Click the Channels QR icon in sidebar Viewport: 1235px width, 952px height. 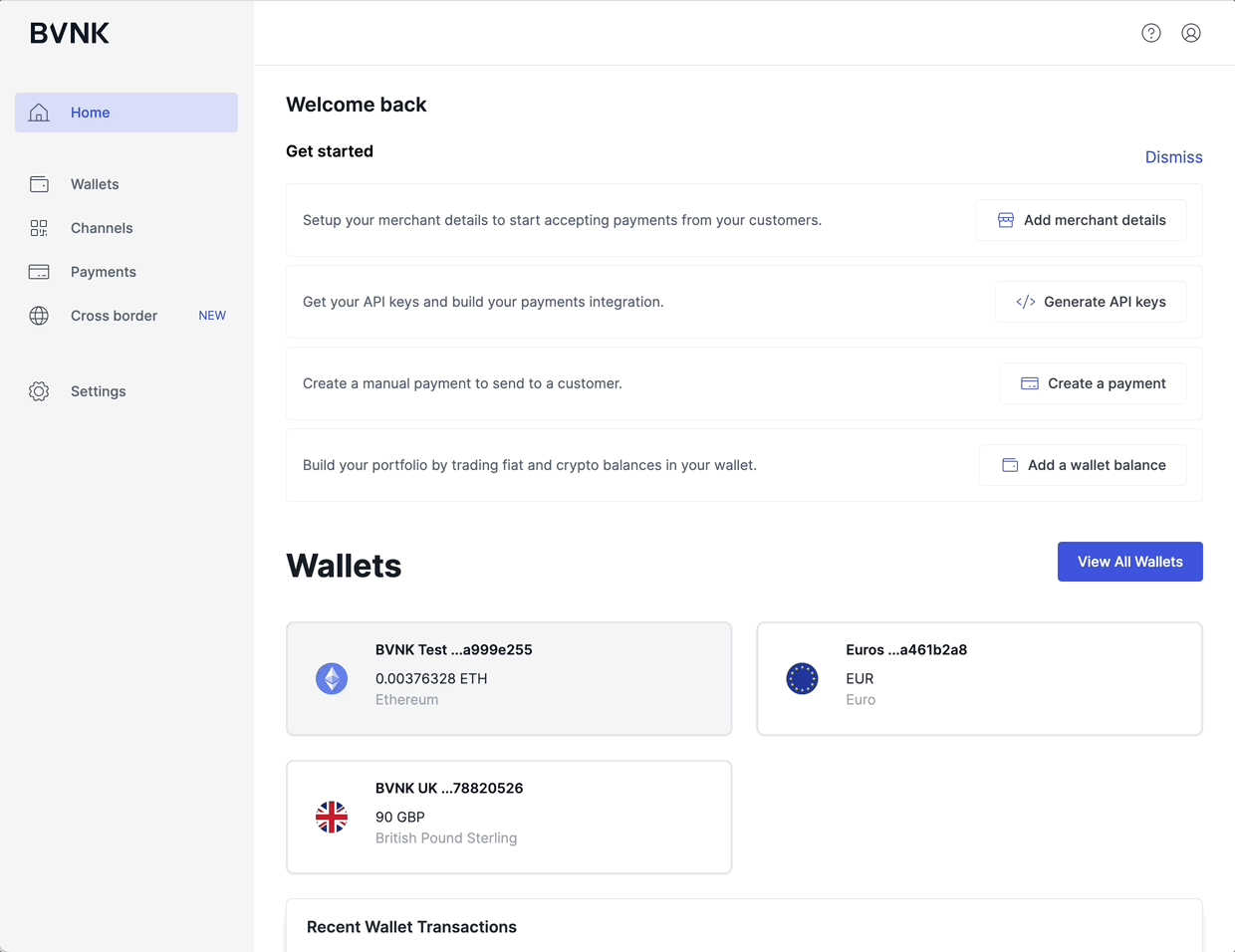39,228
